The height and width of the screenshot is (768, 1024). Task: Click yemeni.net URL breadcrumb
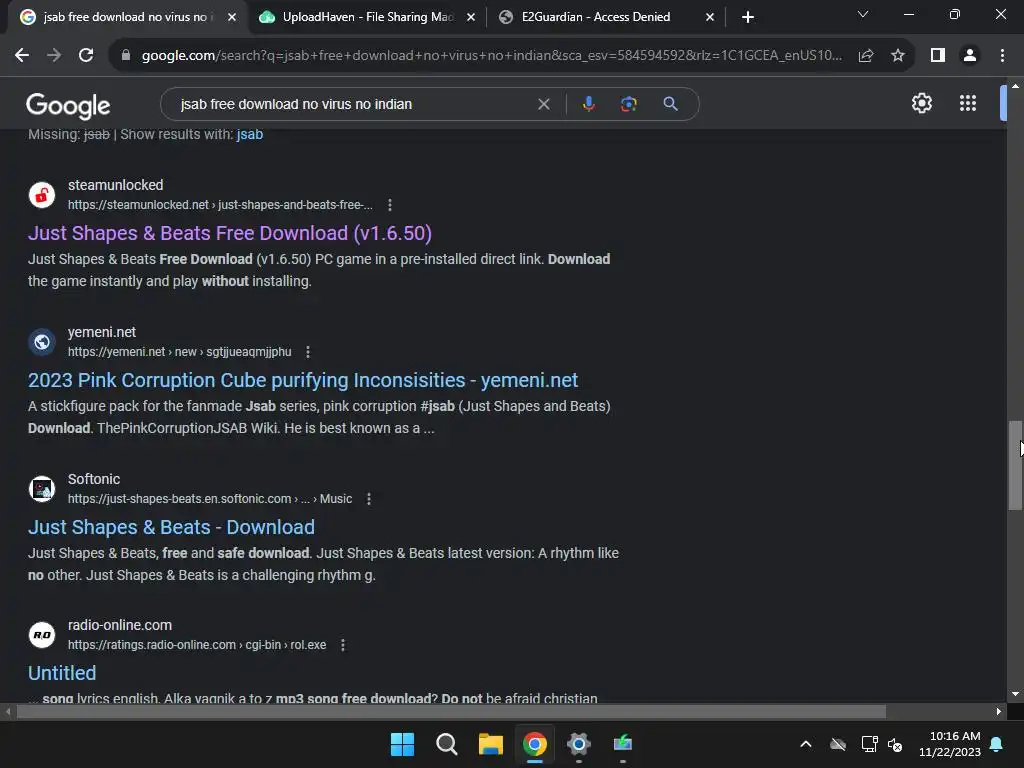tap(180, 352)
